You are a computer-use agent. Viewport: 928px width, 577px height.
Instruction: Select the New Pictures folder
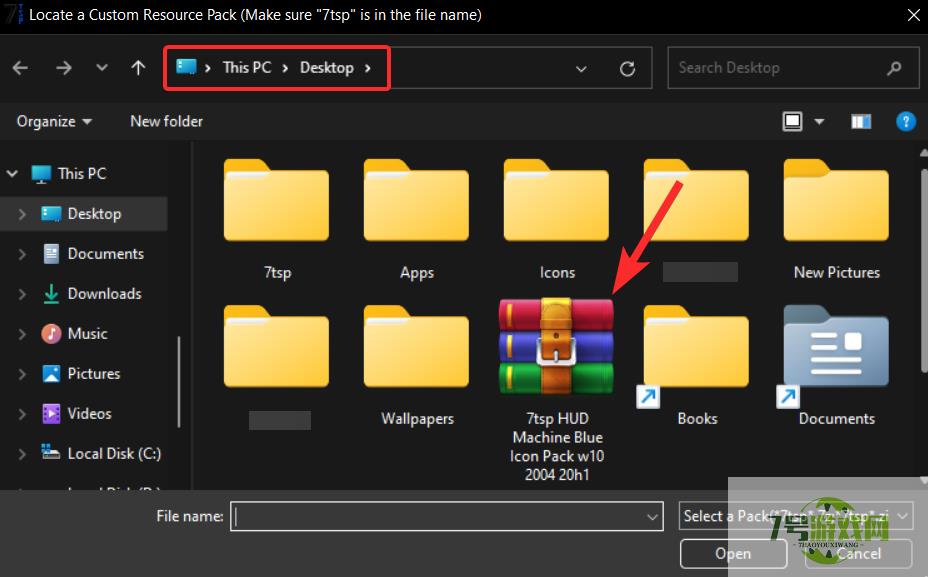tap(836, 218)
